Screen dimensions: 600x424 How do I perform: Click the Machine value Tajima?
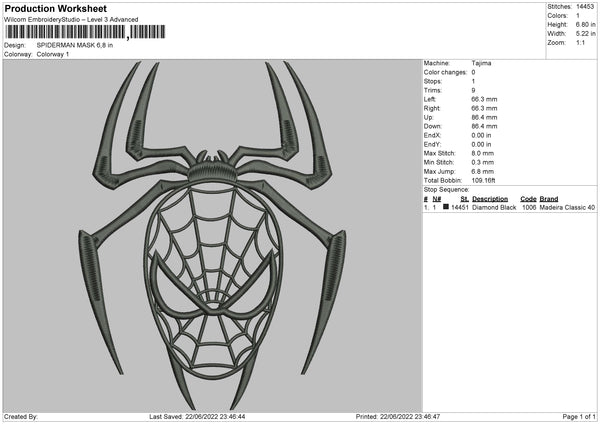coord(481,63)
